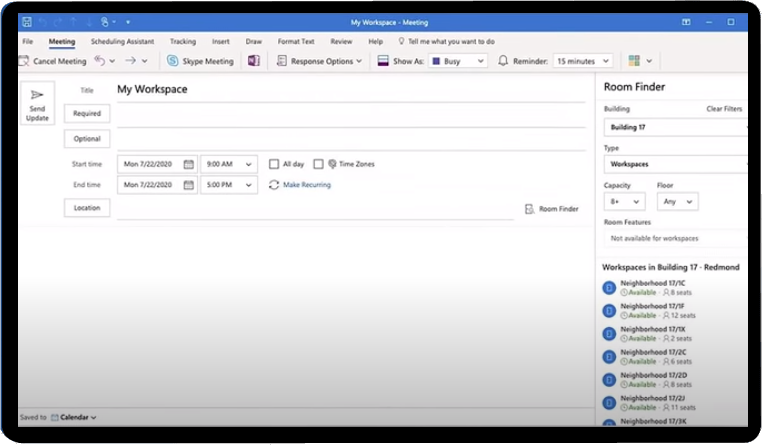
Task: Expand the reply arrow dropdown
Action: point(112,61)
